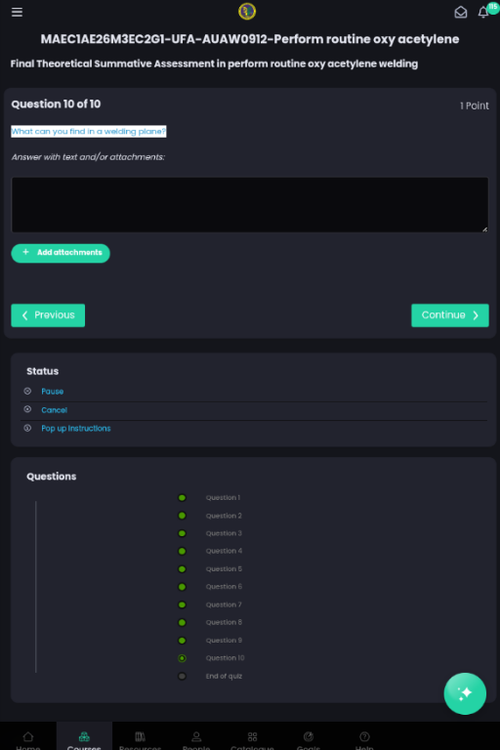The width and height of the screenshot is (500, 750).
Task: Select the Question 1 status dot
Action: pos(182,497)
